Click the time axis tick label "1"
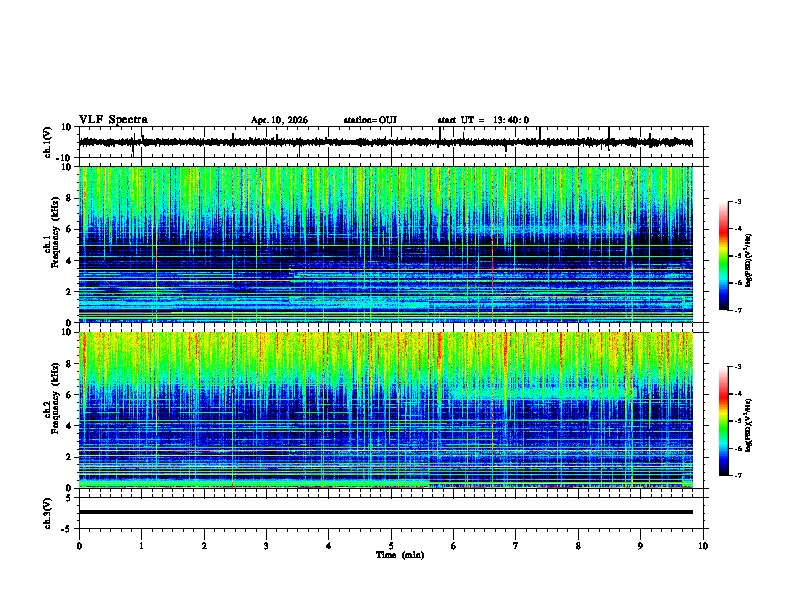792x612 pixels. 141,546
